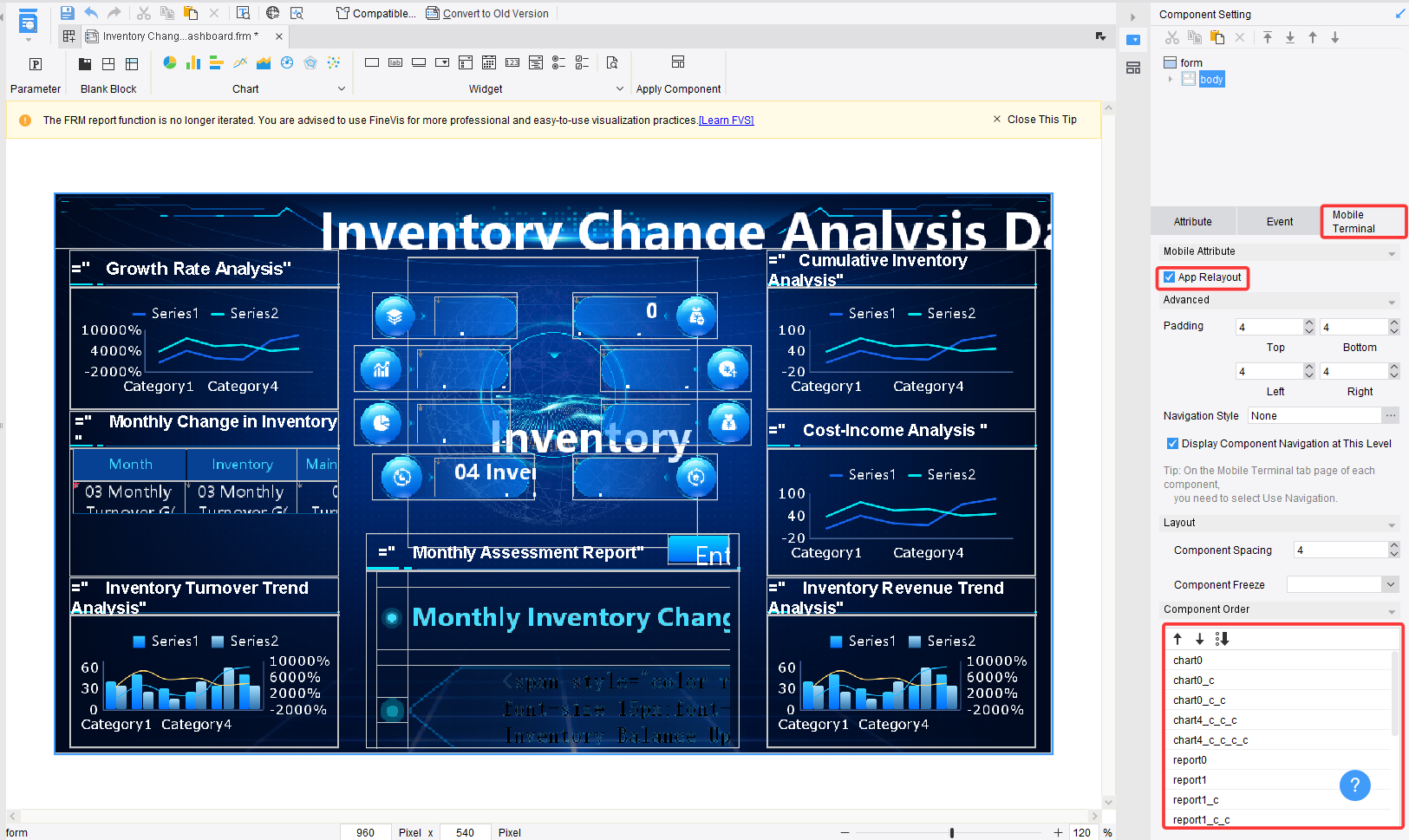1409x840 pixels.
Task: Switch to the Event tab
Action: 1280,222
